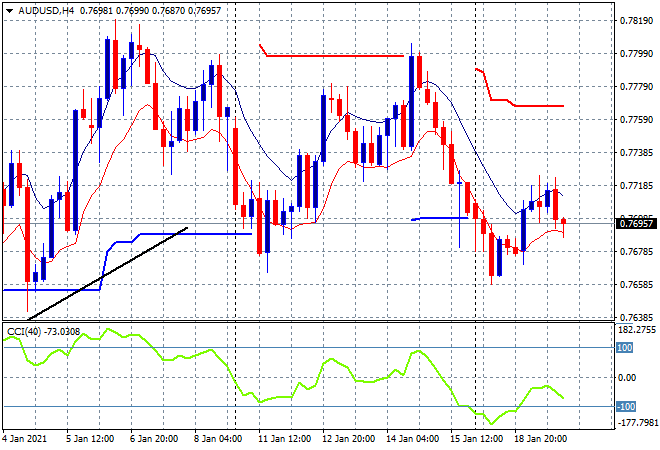Viewport: 660px width, 450px height.
Task: Click the current price tag 0.76957
Action: tap(636, 224)
